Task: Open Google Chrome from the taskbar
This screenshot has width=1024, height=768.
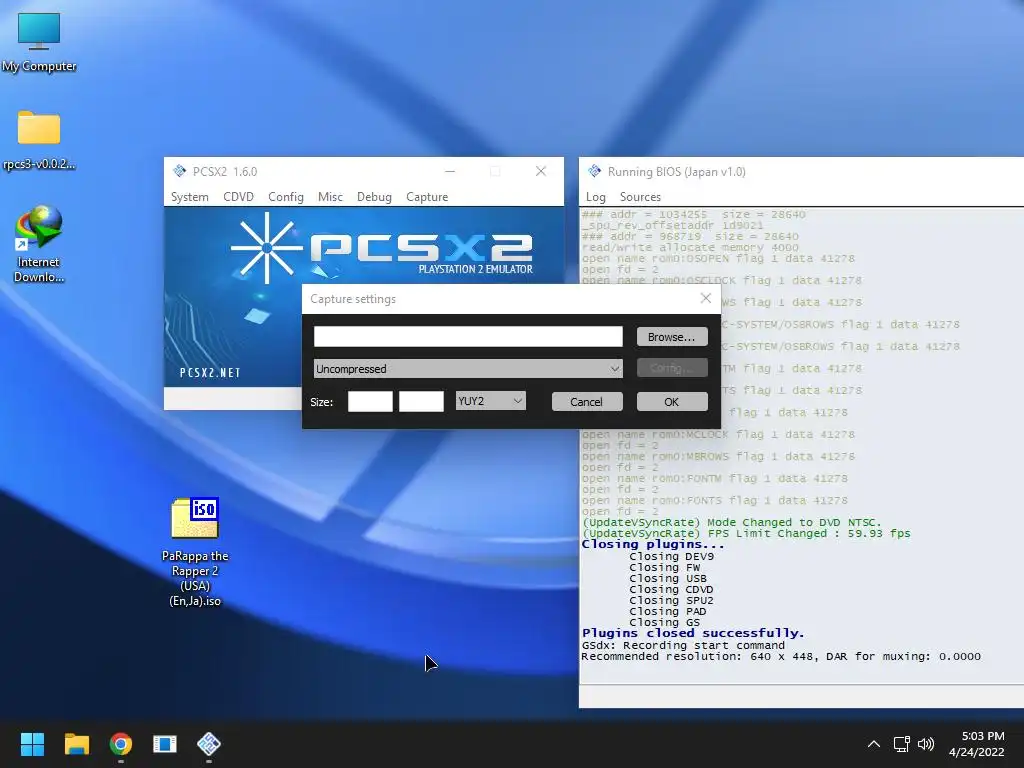Action: click(x=121, y=744)
